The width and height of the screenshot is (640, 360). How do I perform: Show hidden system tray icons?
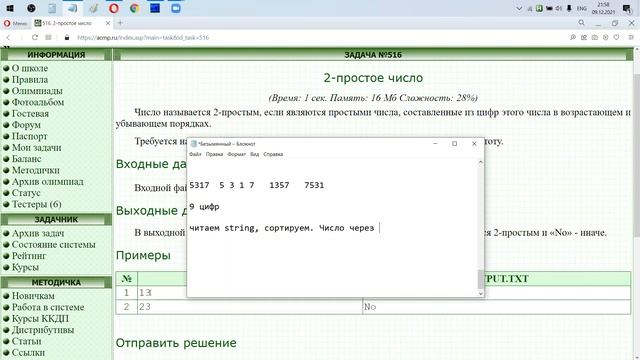point(519,8)
